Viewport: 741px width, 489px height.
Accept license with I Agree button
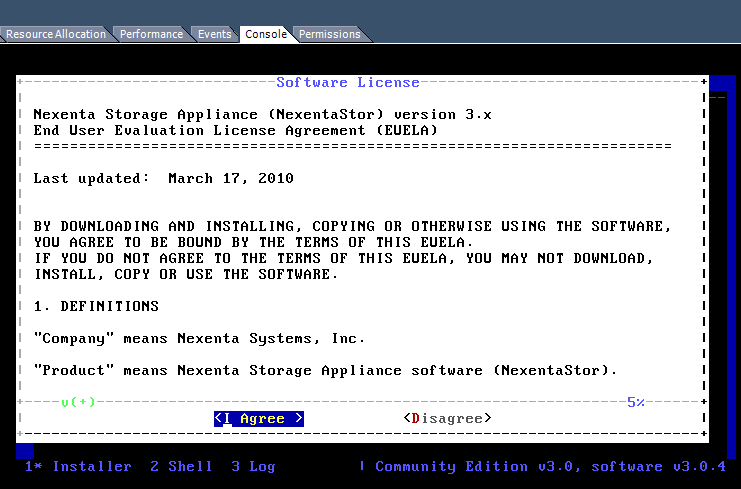258,419
